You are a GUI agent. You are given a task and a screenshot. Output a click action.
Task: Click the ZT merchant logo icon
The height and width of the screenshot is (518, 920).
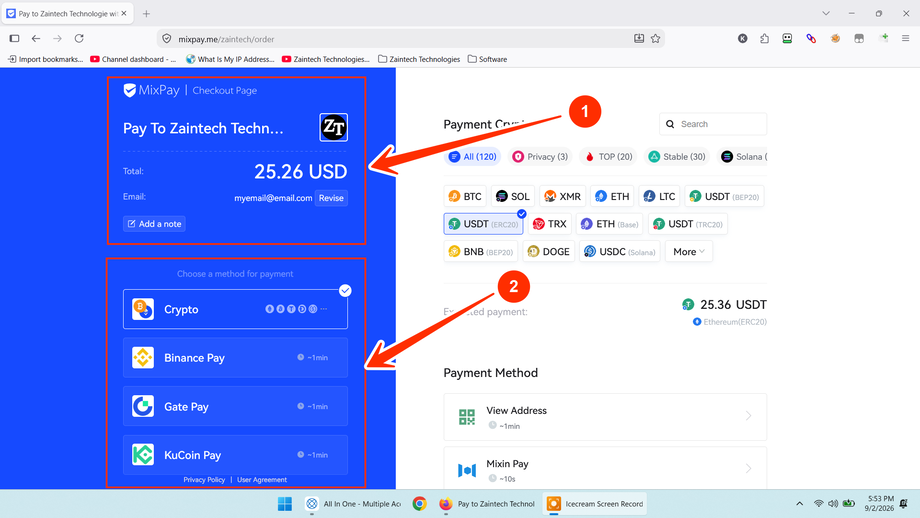333,127
